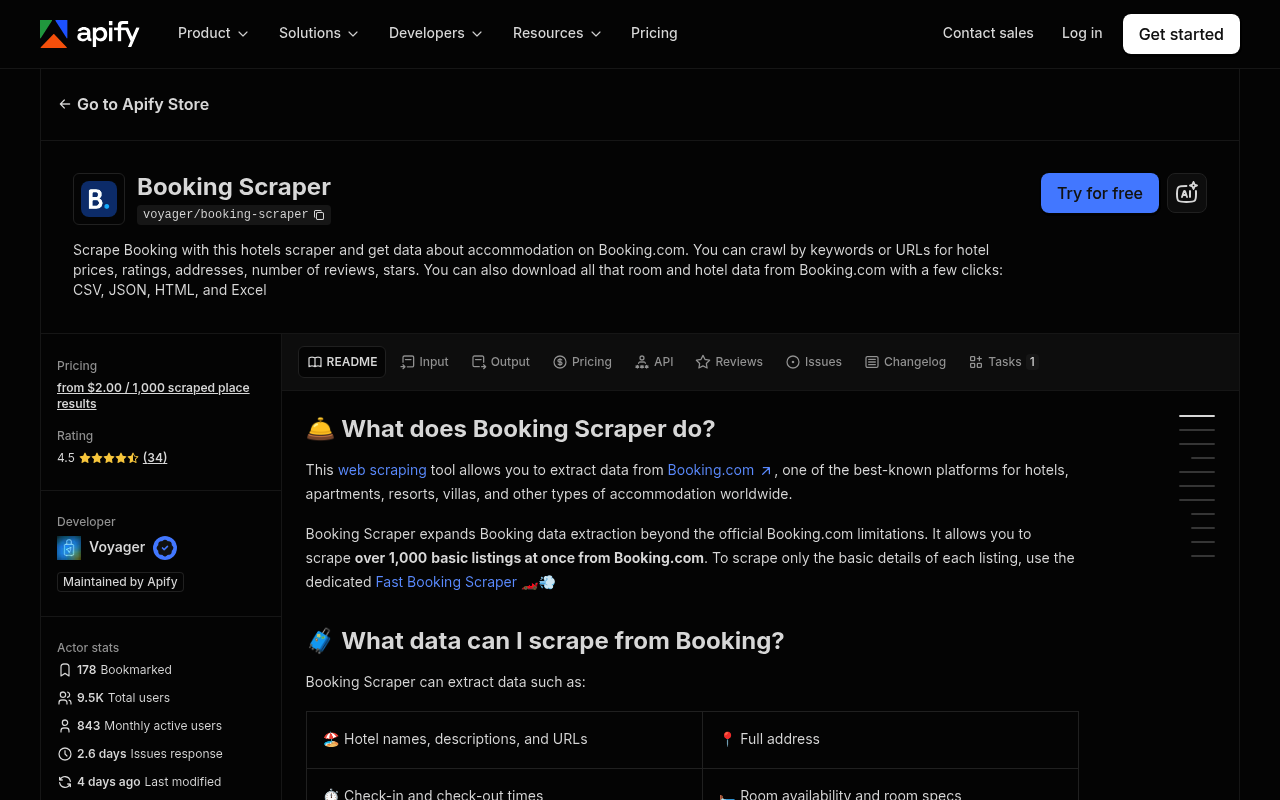
Task: Click the Voyager developer avatar
Action: [69, 548]
